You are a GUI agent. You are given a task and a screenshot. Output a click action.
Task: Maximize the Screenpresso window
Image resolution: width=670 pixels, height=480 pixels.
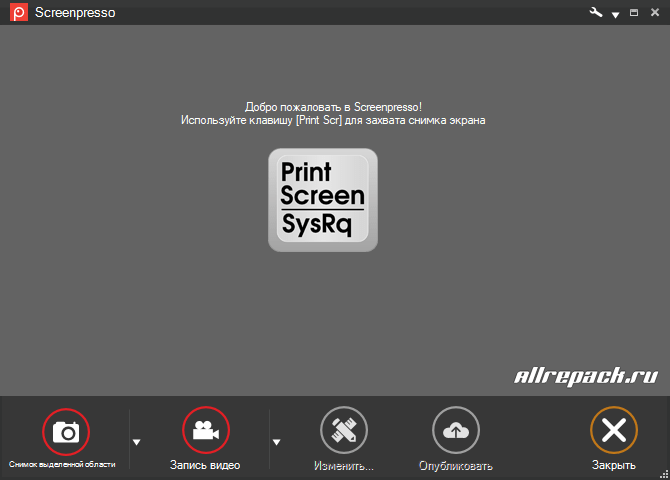634,12
